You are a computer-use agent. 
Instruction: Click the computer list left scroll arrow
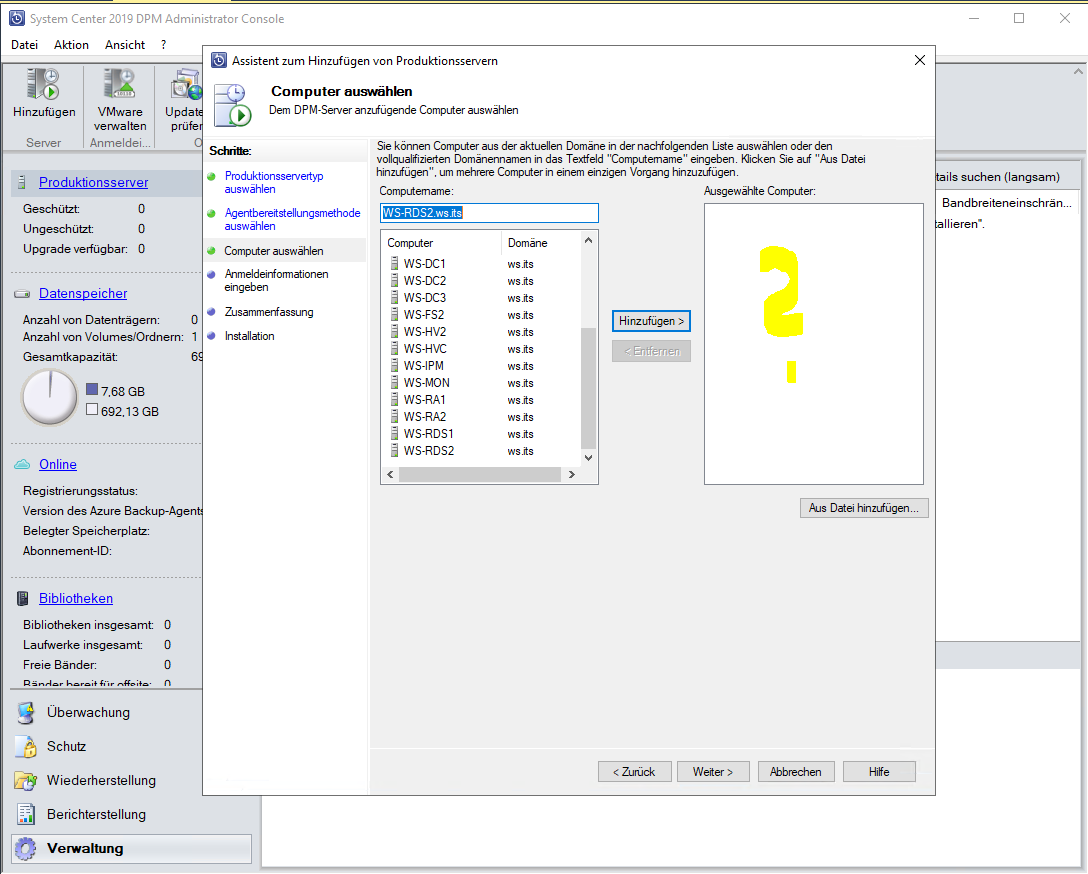(390, 474)
